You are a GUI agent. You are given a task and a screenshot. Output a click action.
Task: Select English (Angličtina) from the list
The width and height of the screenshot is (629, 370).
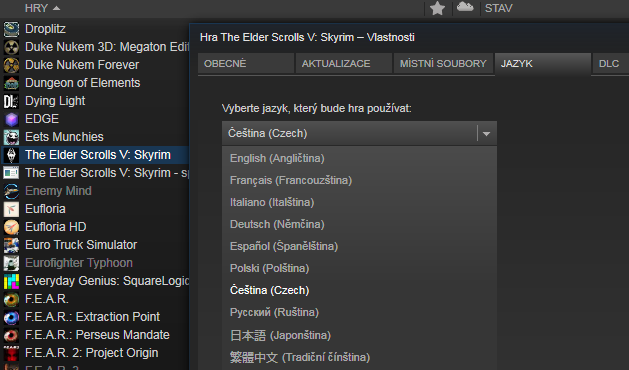click(x=359, y=159)
